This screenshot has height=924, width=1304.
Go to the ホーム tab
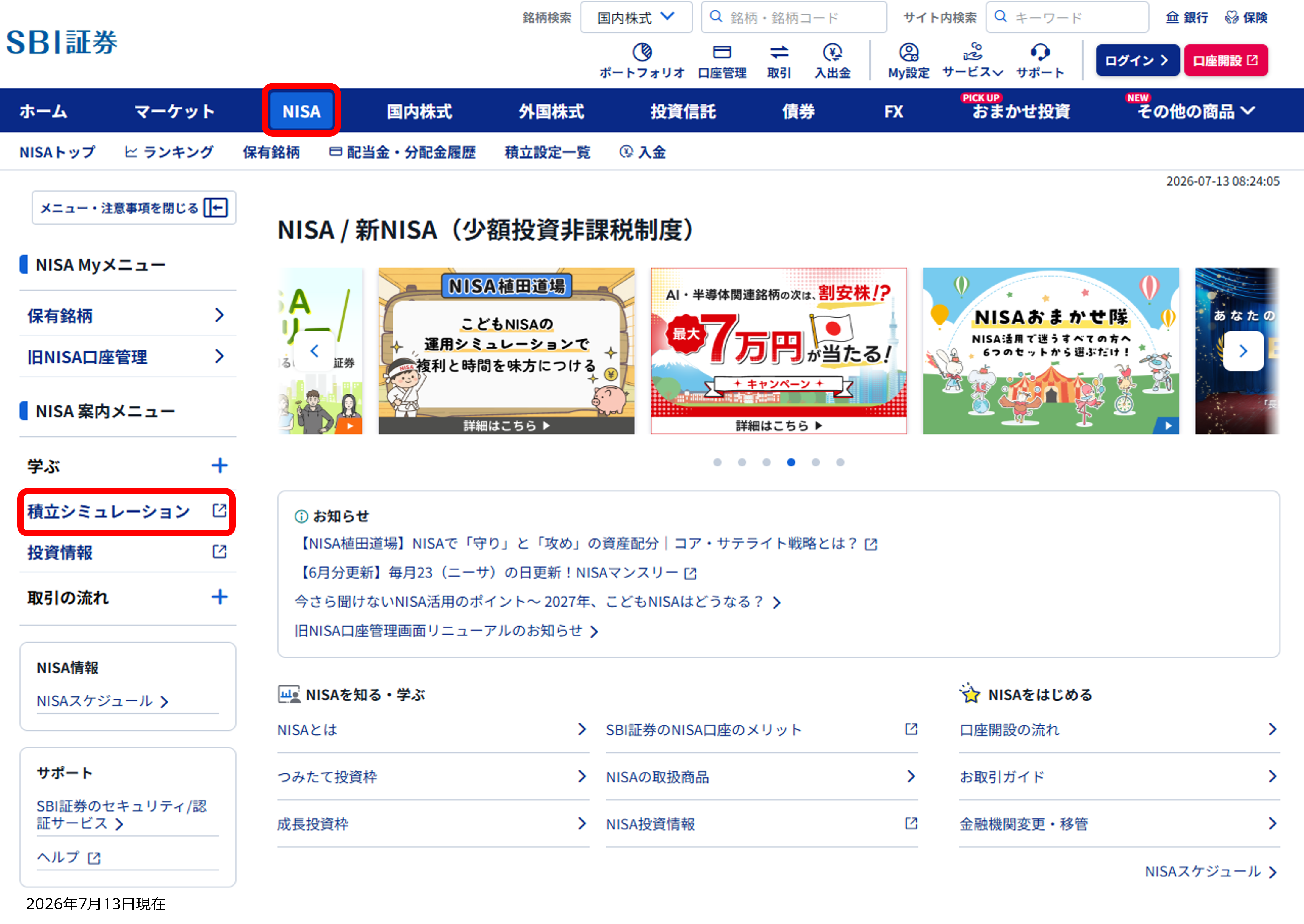coord(43,111)
